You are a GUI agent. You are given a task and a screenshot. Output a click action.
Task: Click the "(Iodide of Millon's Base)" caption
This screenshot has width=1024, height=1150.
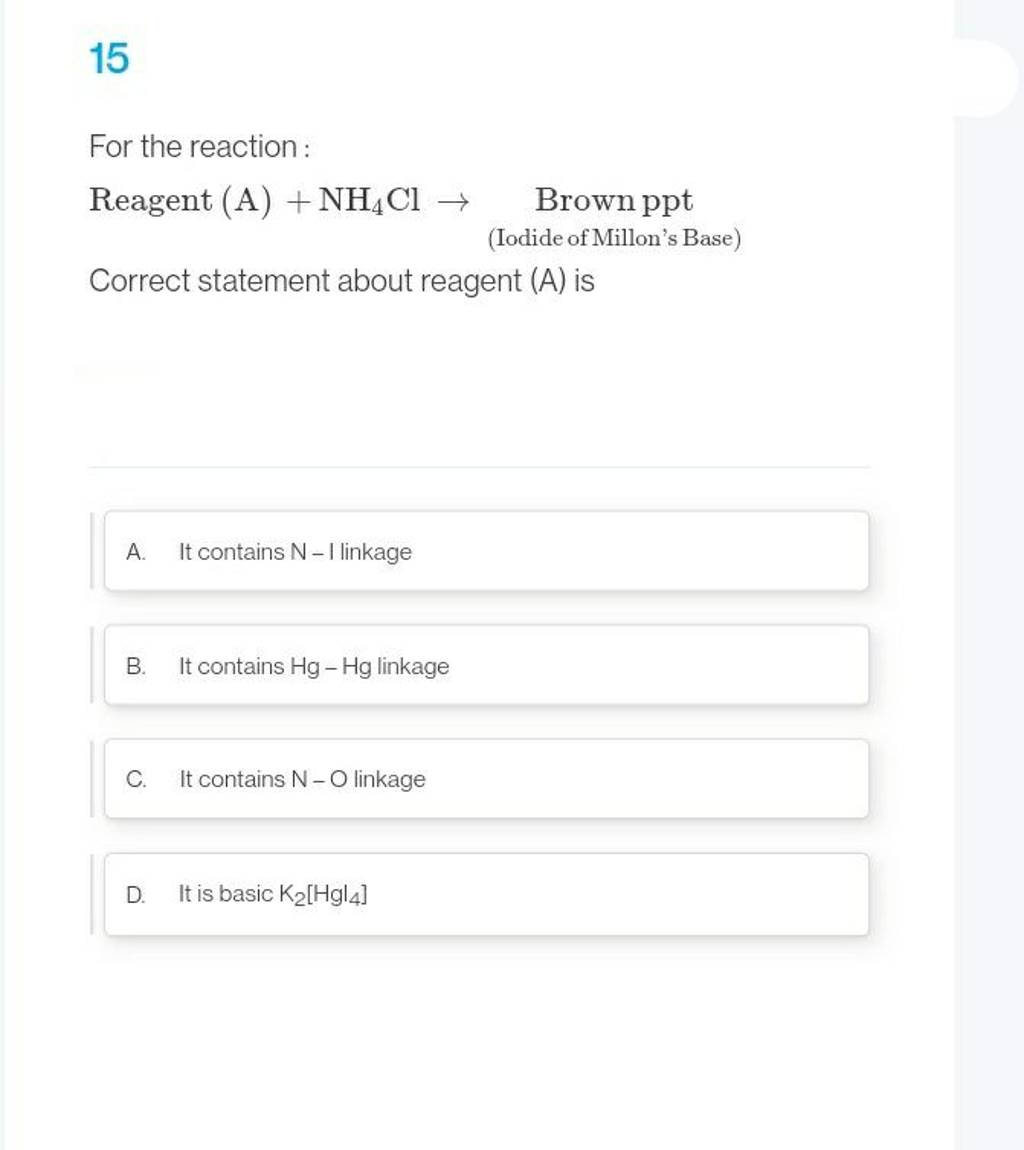(613, 238)
